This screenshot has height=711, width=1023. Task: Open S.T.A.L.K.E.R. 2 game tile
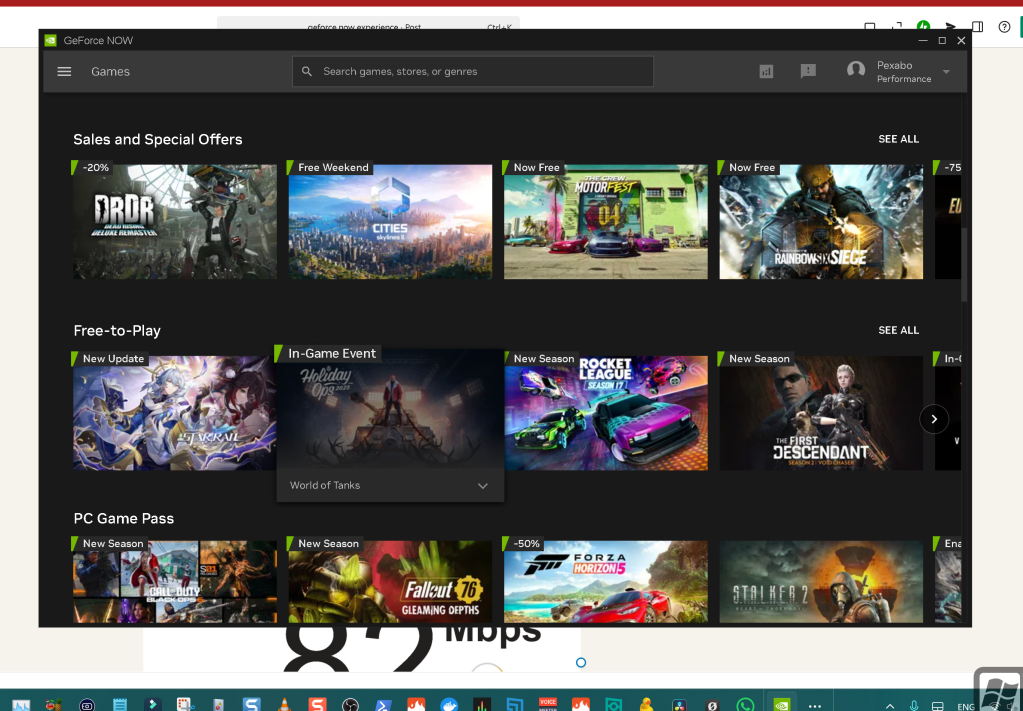(x=821, y=581)
